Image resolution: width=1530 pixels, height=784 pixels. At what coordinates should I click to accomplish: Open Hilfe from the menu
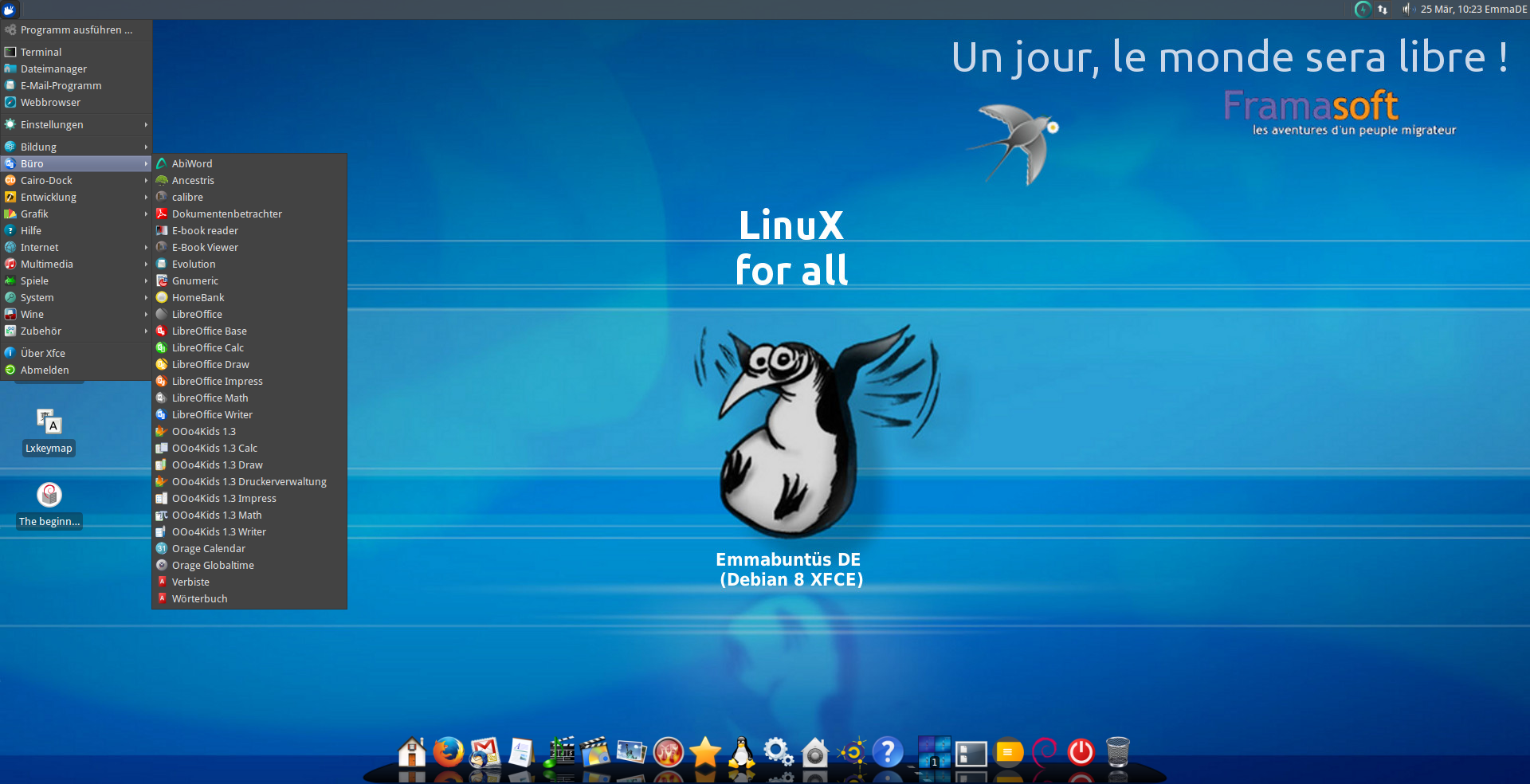point(76,230)
